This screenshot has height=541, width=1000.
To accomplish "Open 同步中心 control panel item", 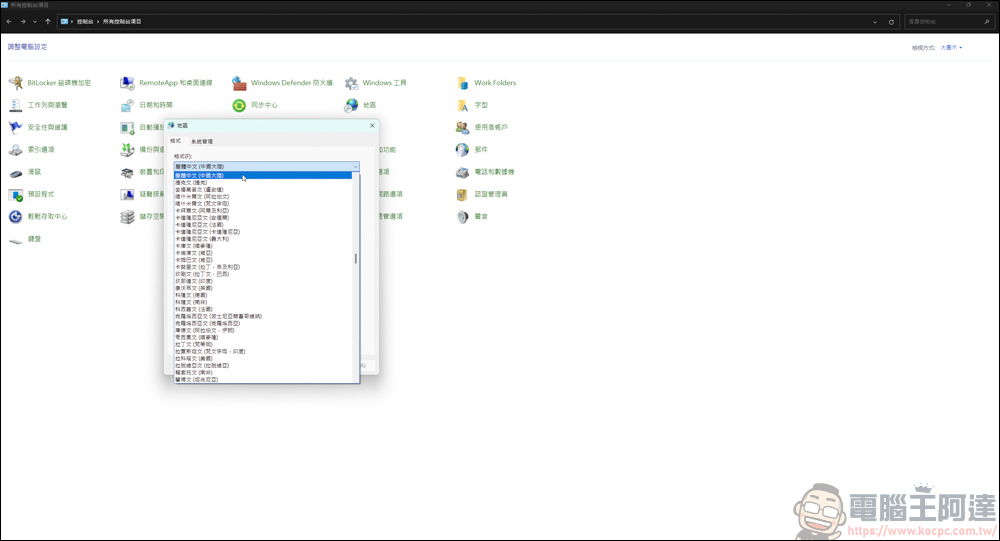I will (x=255, y=105).
